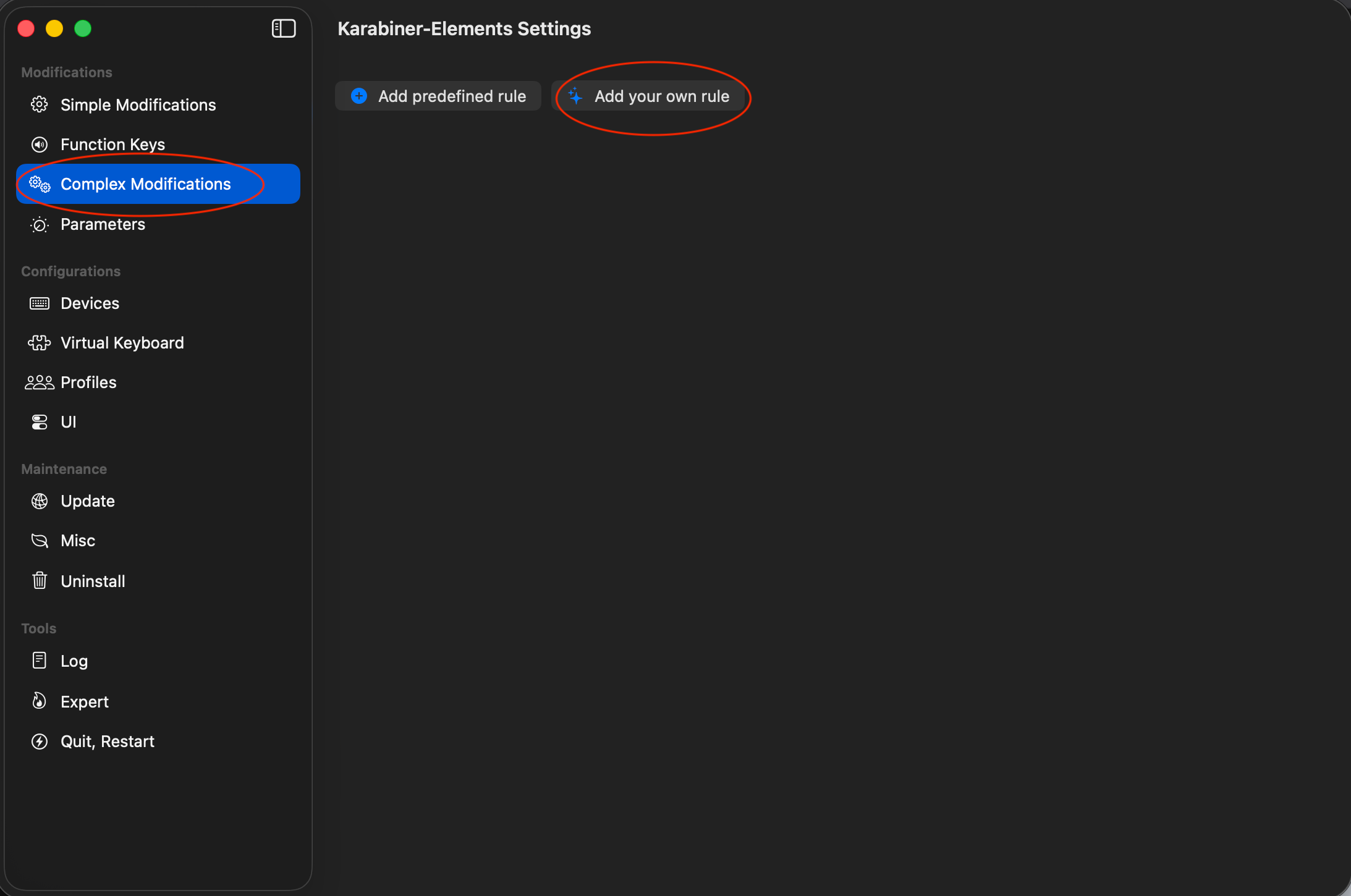Click the Update globe icon
The width and height of the screenshot is (1351, 896).
(x=40, y=501)
